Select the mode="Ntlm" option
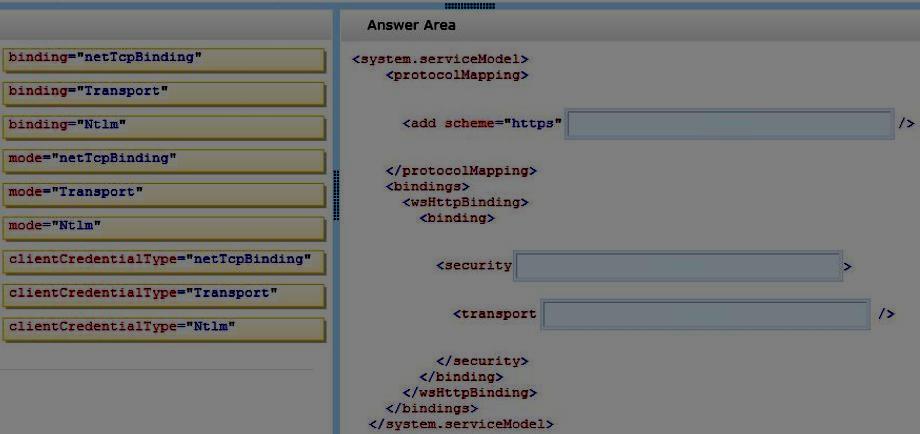The width and height of the screenshot is (920, 434). [163, 228]
